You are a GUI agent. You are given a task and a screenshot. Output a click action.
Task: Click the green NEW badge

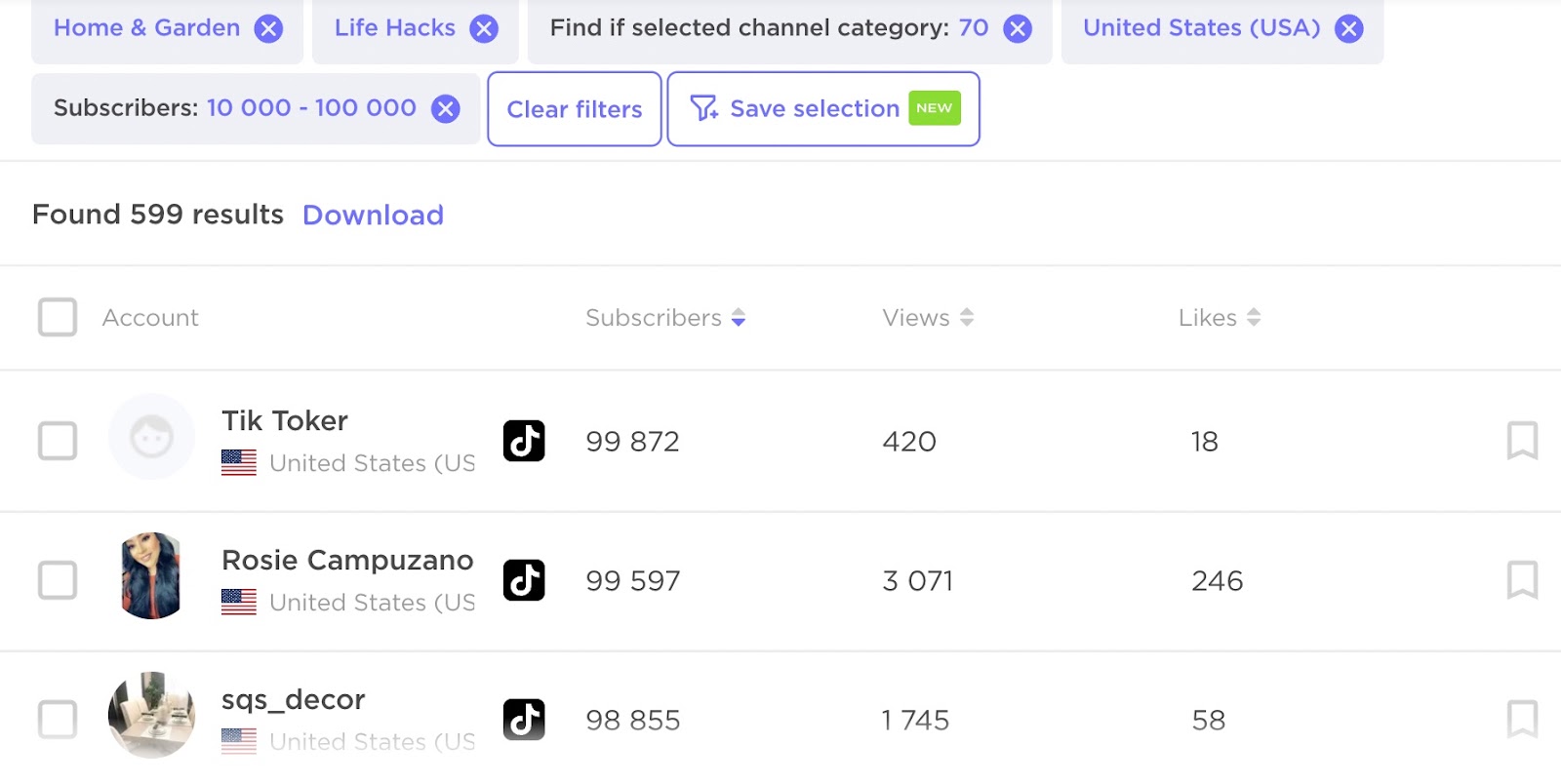click(935, 108)
